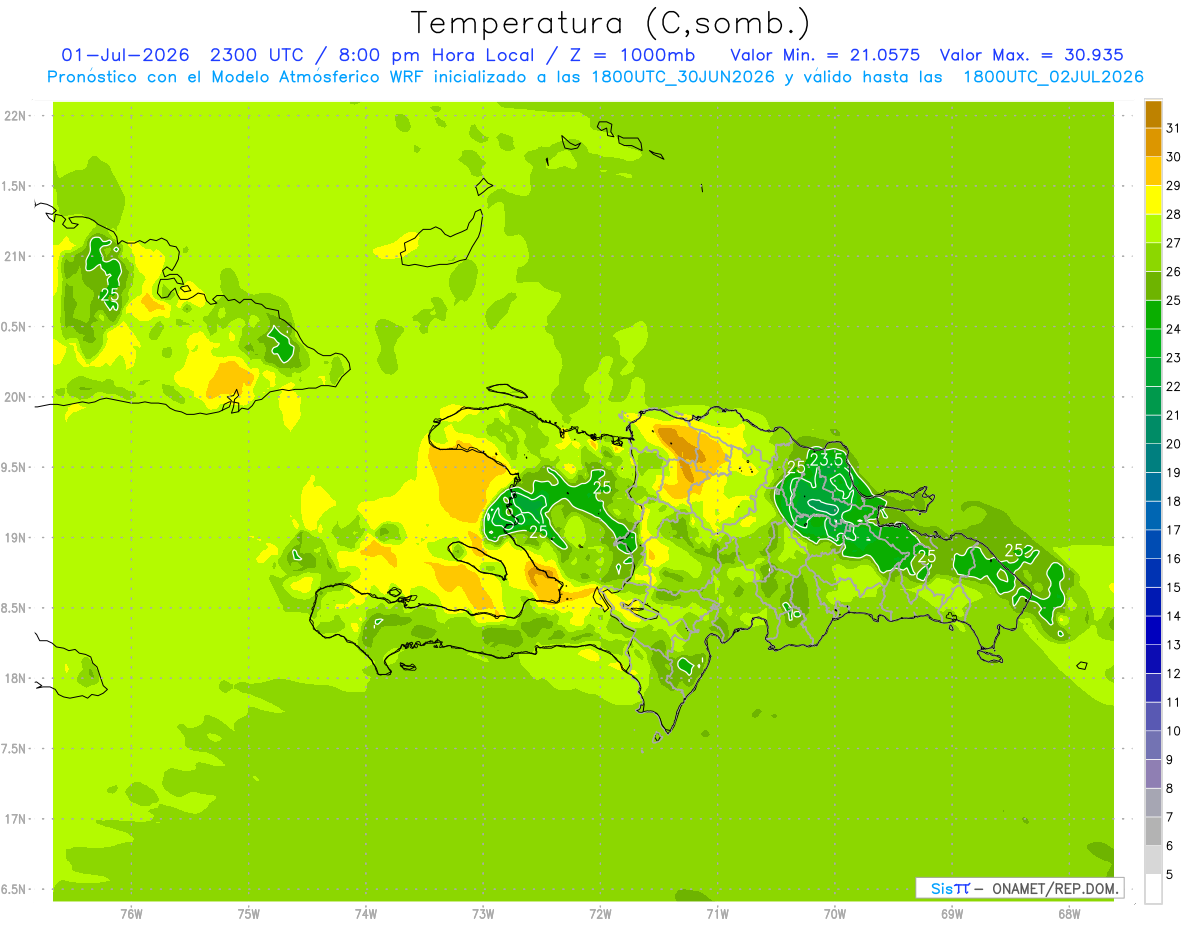Click the 21N latitude label

point(15,256)
